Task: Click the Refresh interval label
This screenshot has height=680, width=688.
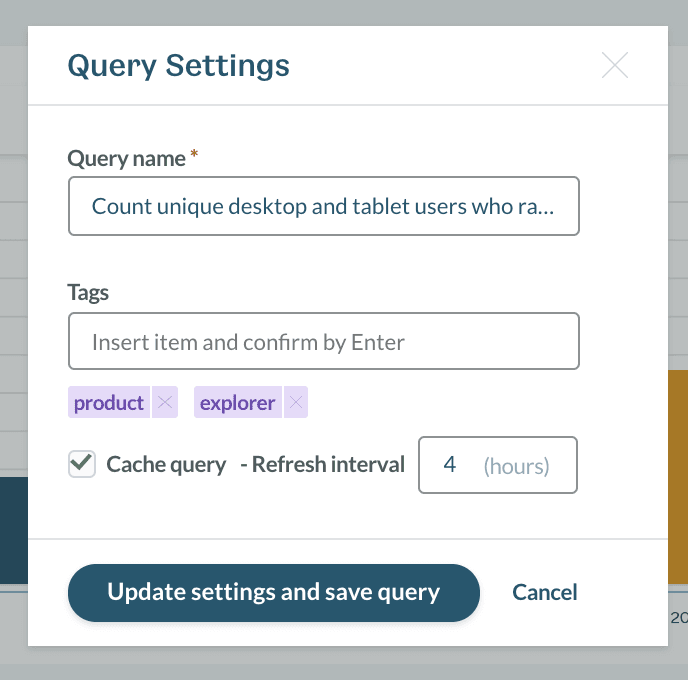Action: coord(323,465)
